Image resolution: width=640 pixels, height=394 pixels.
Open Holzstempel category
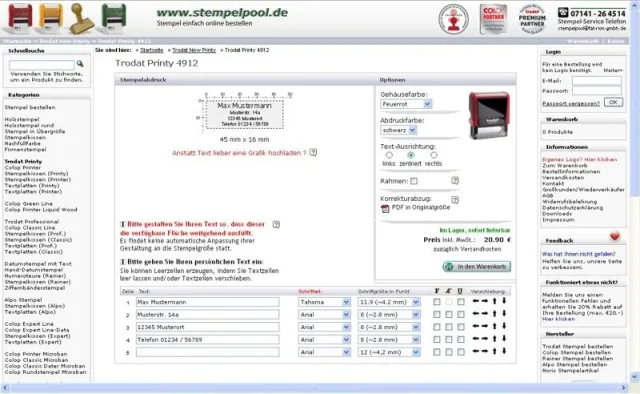coord(22,119)
